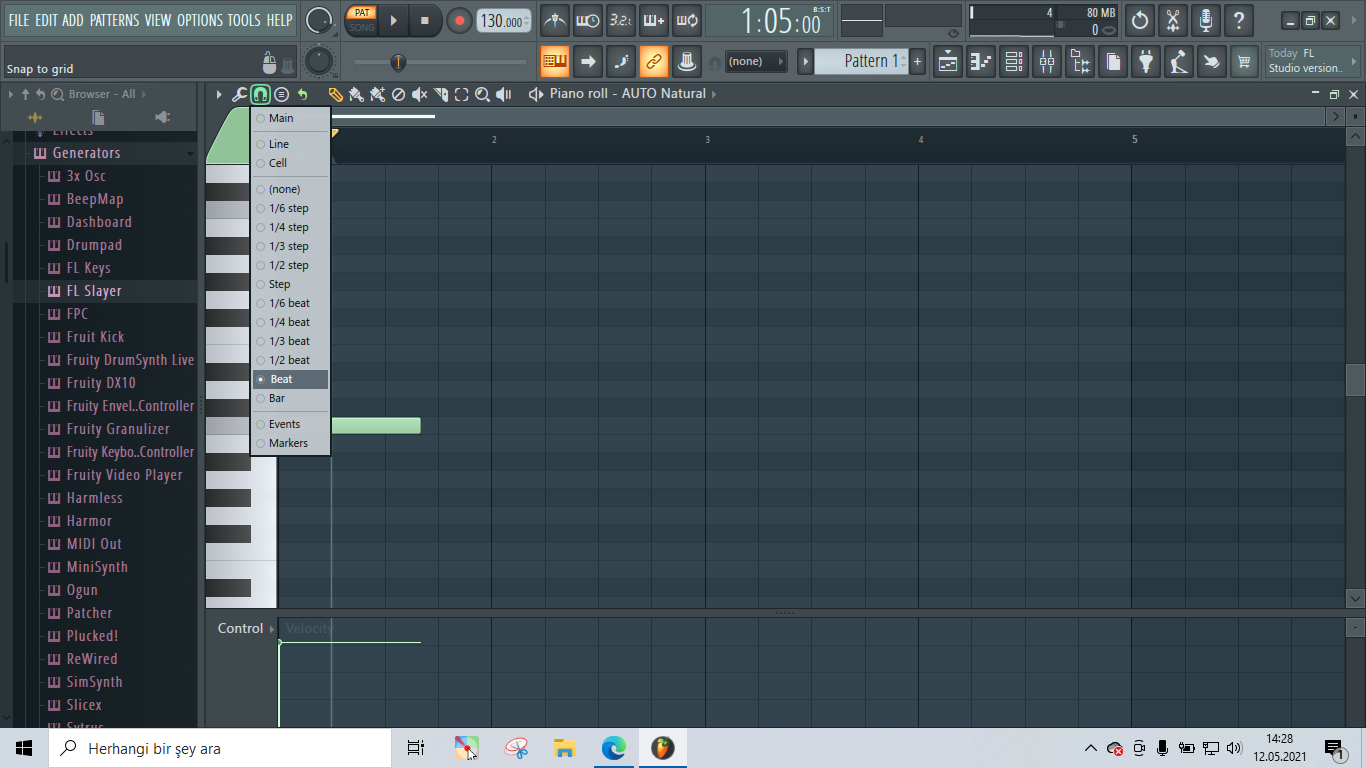1366x768 pixels.
Task: Select the Paint brush tool in piano roll
Action: pos(356,94)
